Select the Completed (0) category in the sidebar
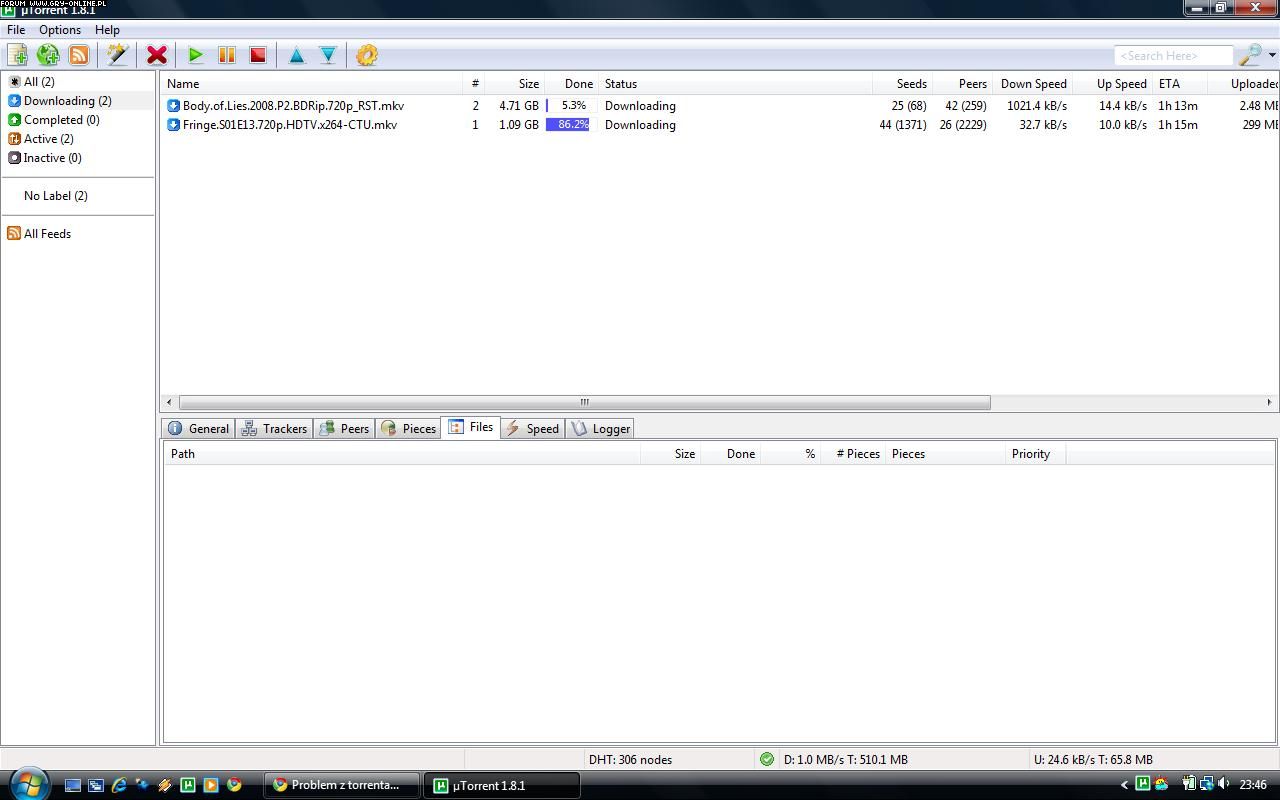Viewport: 1280px width, 800px height. 61,120
